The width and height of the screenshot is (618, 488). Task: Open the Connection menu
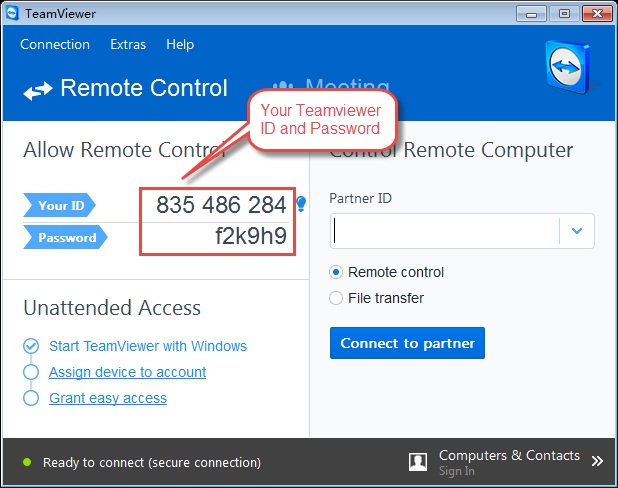pos(55,44)
